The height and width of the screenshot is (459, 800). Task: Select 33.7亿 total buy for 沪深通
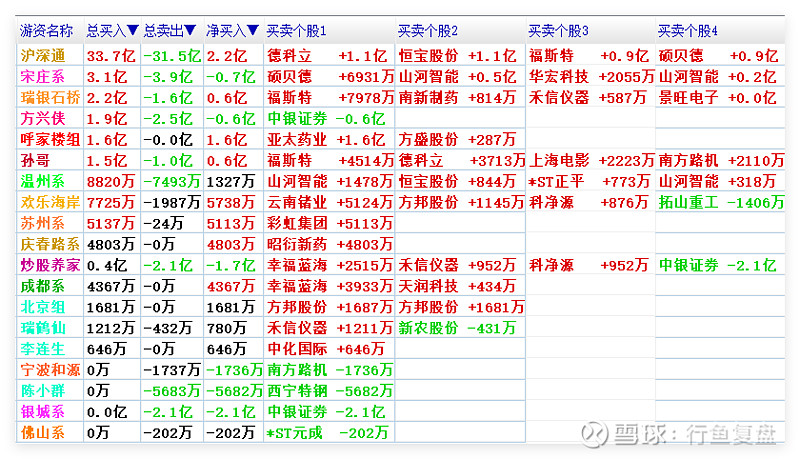(109, 55)
